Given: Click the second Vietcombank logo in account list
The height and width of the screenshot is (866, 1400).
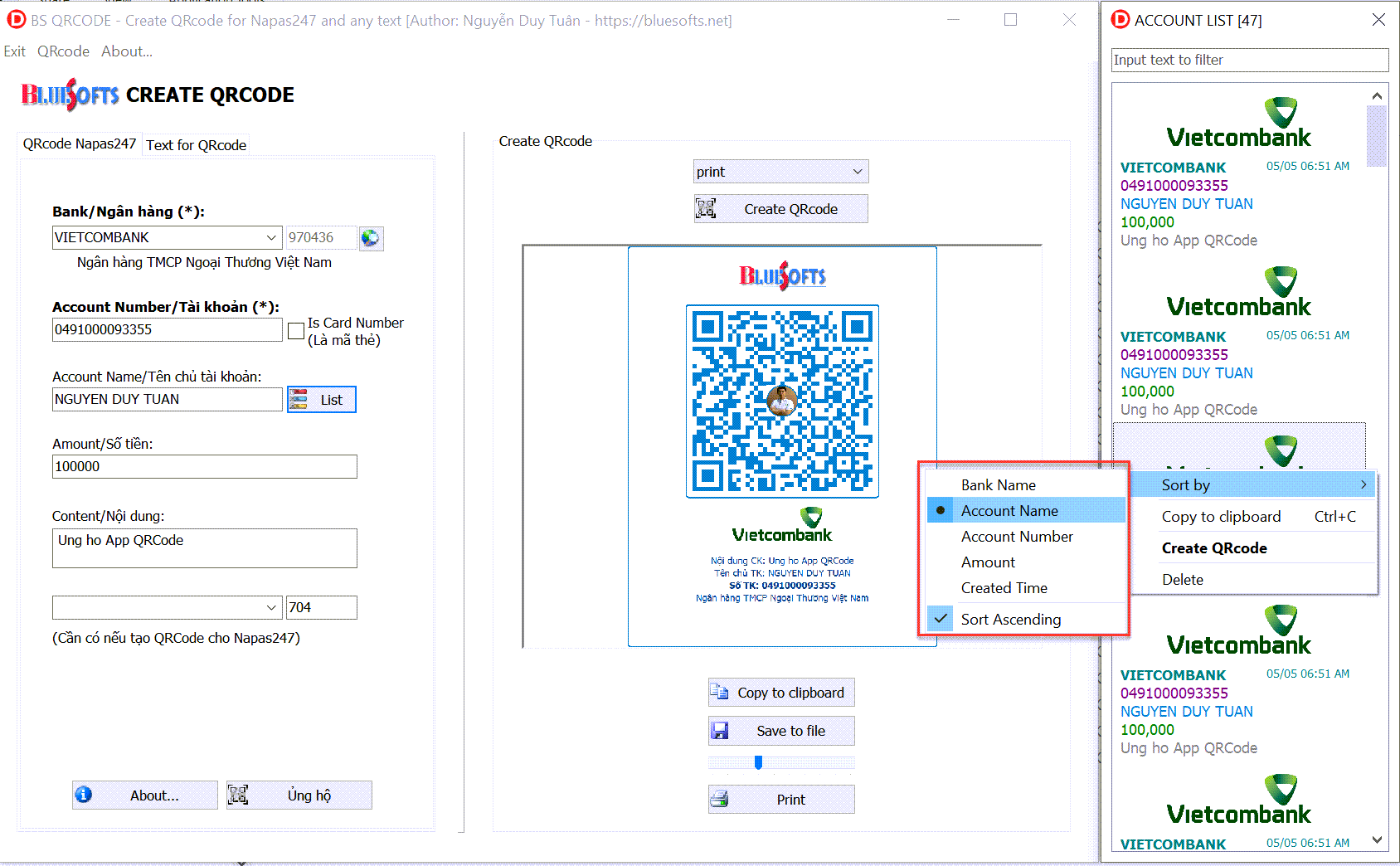Looking at the screenshot, I should pos(1238,292).
